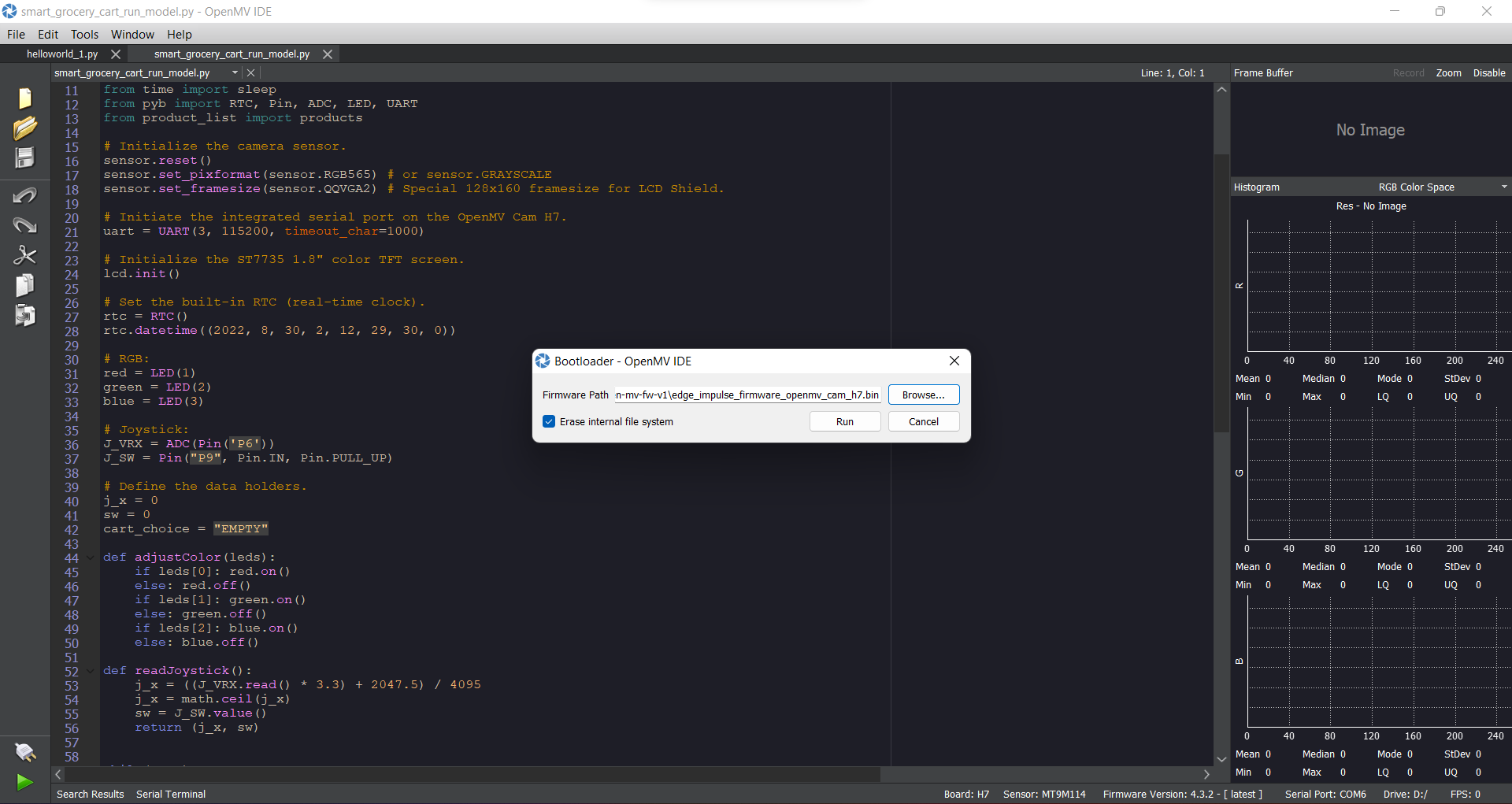Click FPS: 0 status entry

tap(1465, 794)
